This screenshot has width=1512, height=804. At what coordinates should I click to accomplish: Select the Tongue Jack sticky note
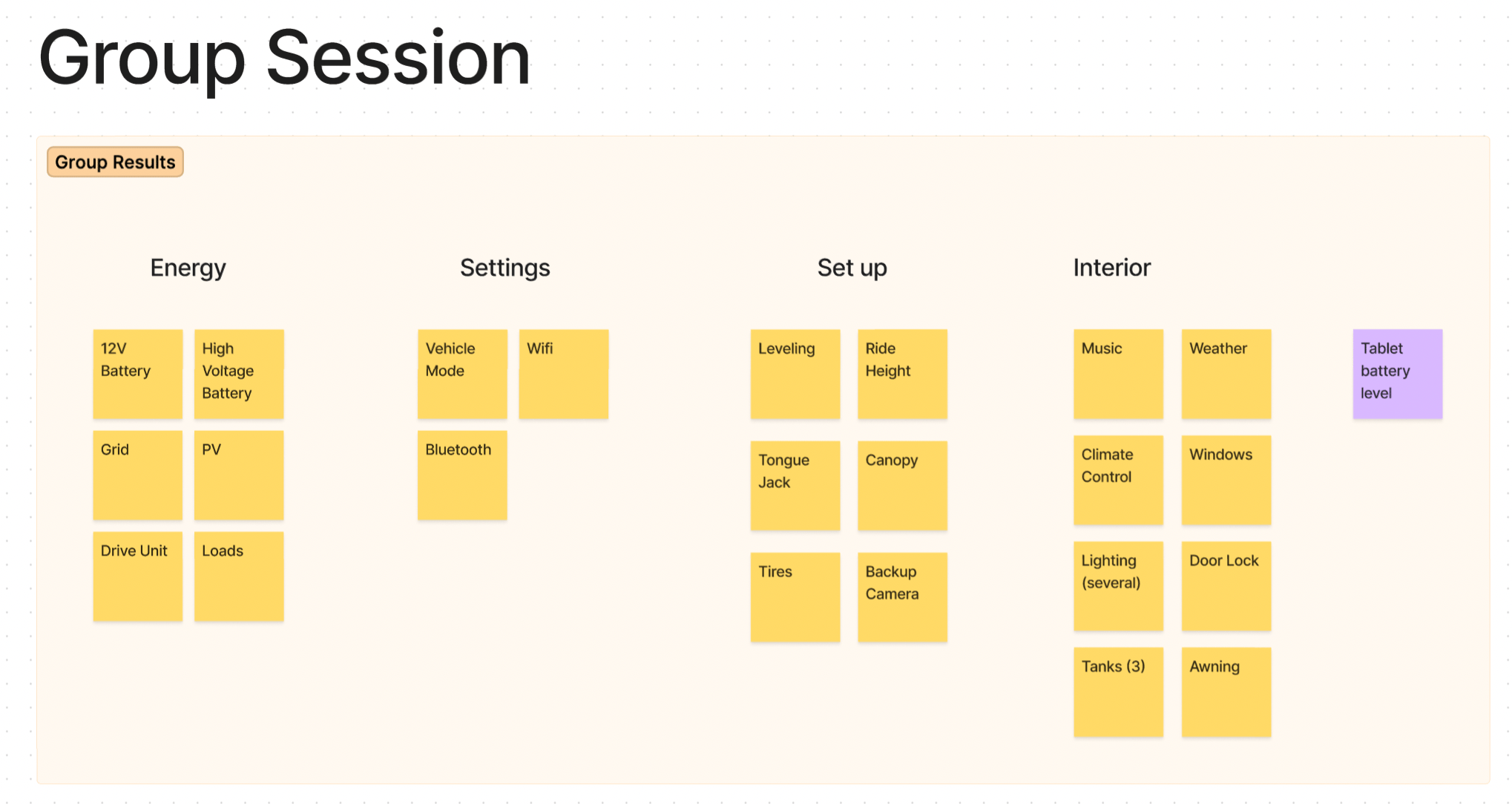coord(795,485)
